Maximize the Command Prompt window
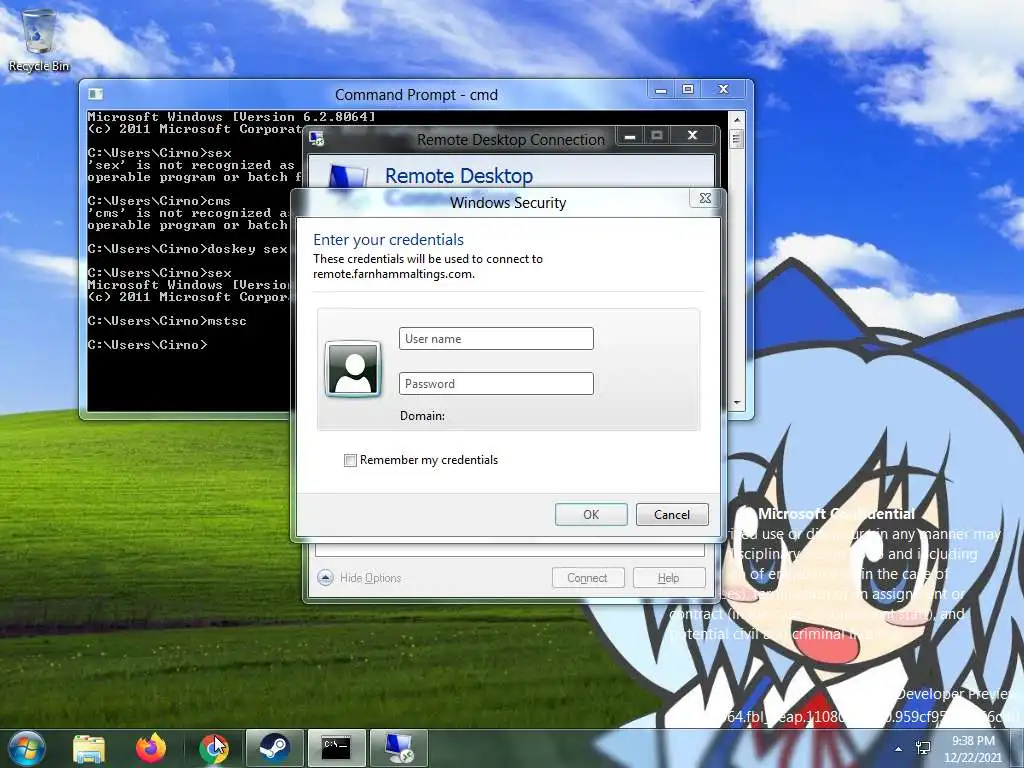The image size is (1024, 768). click(x=688, y=89)
